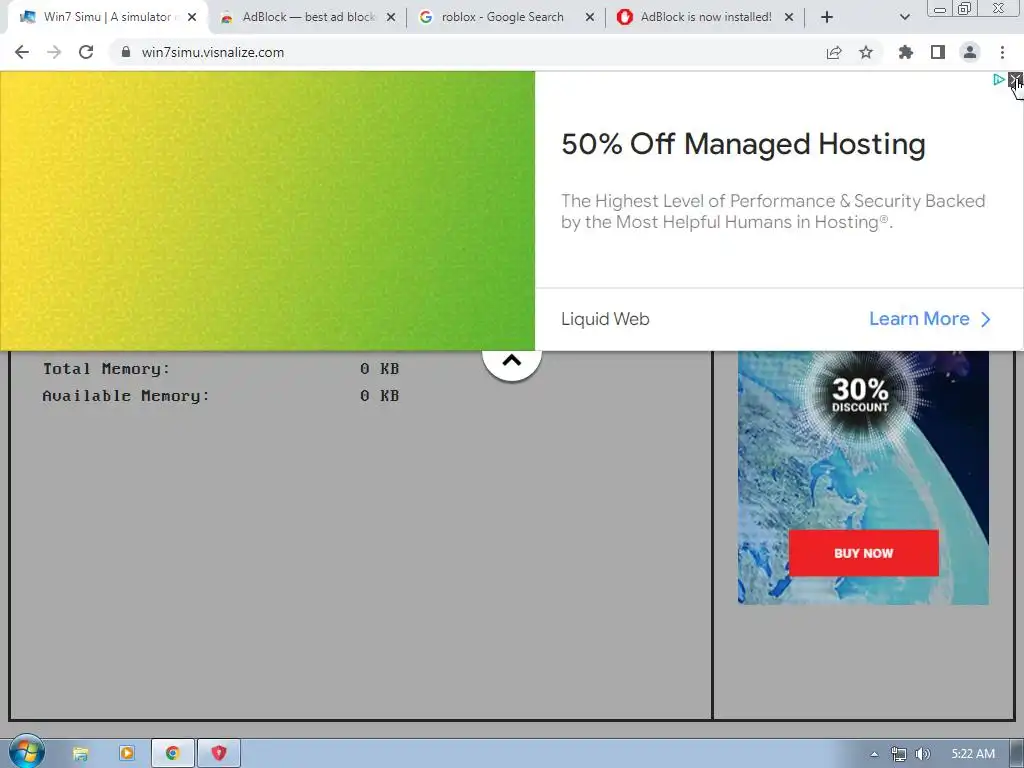This screenshot has width=1024, height=768.
Task: Click the Show desktop strip beside the clock
Action: point(1017,754)
